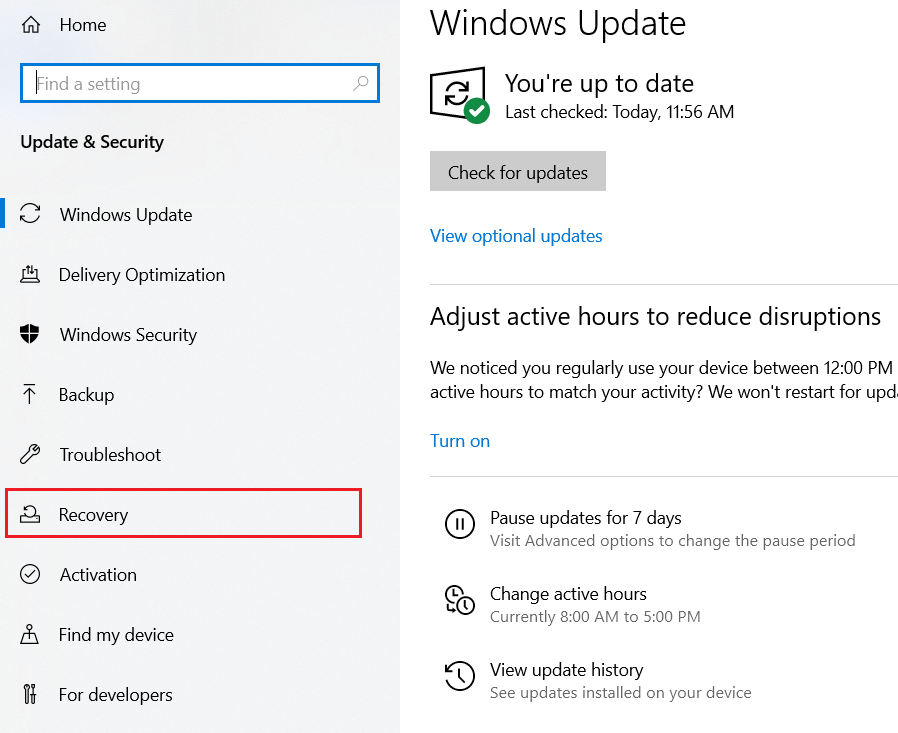The height and width of the screenshot is (733, 898).
Task: Click the Home house icon
Action: click(x=31, y=25)
